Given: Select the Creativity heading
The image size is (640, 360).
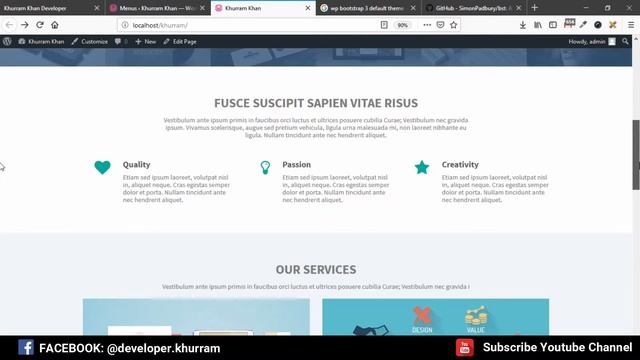Looking at the screenshot, I should tap(460, 164).
